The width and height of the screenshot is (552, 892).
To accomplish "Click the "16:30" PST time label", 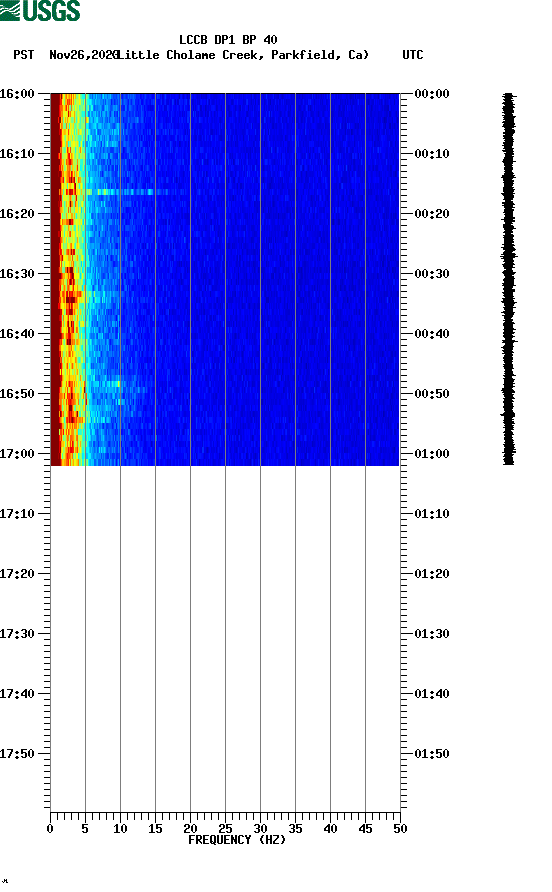I will pyautogui.click(x=17, y=274).
